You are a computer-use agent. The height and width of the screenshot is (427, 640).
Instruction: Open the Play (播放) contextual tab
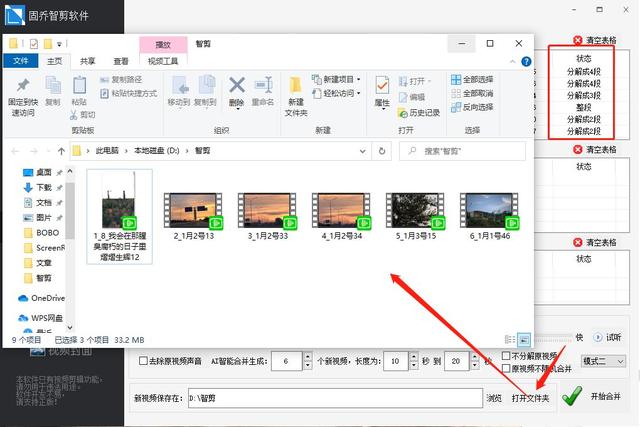click(163, 44)
